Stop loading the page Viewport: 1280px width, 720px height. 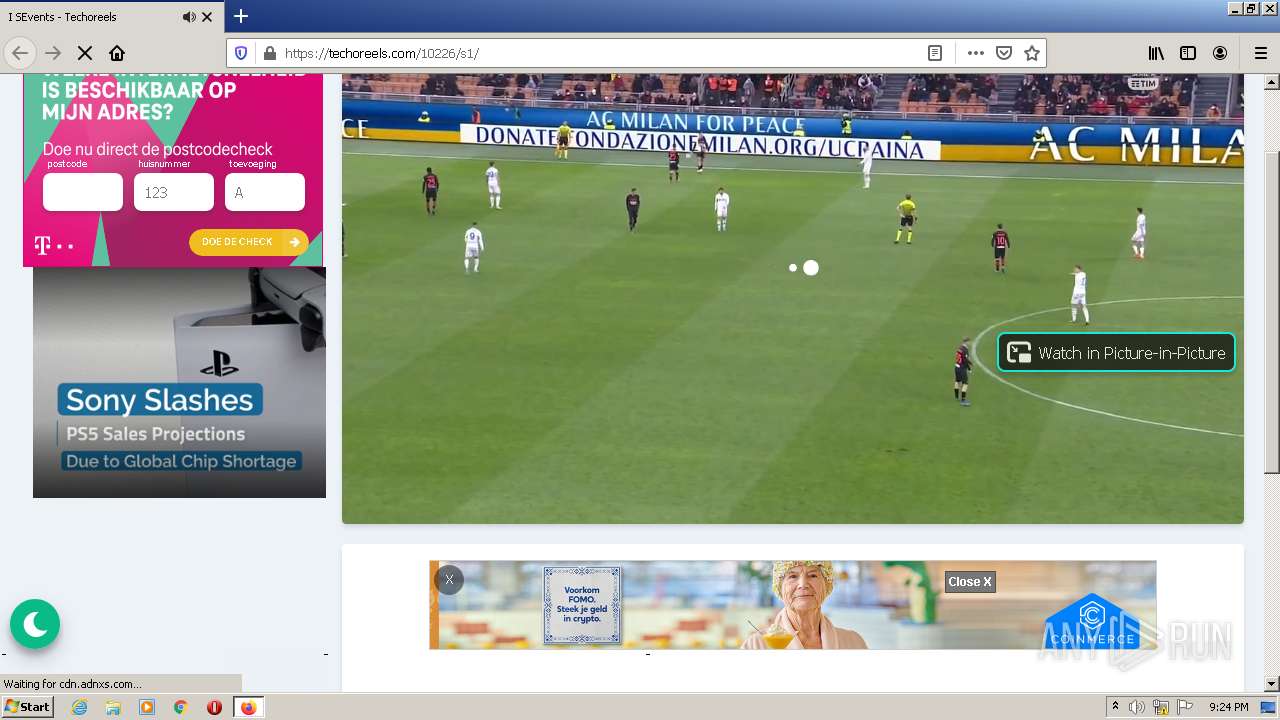click(x=85, y=53)
